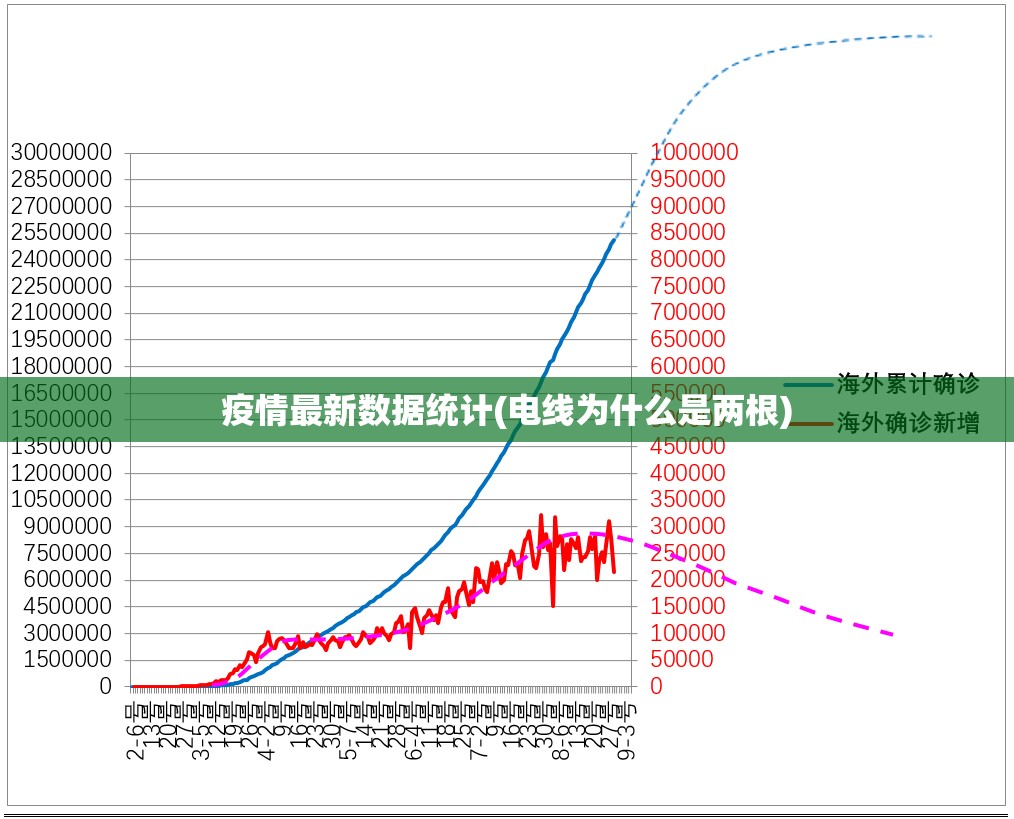Click the black axis value 9000000
The height and width of the screenshot is (819, 1014).
click(x=68, y=527)
